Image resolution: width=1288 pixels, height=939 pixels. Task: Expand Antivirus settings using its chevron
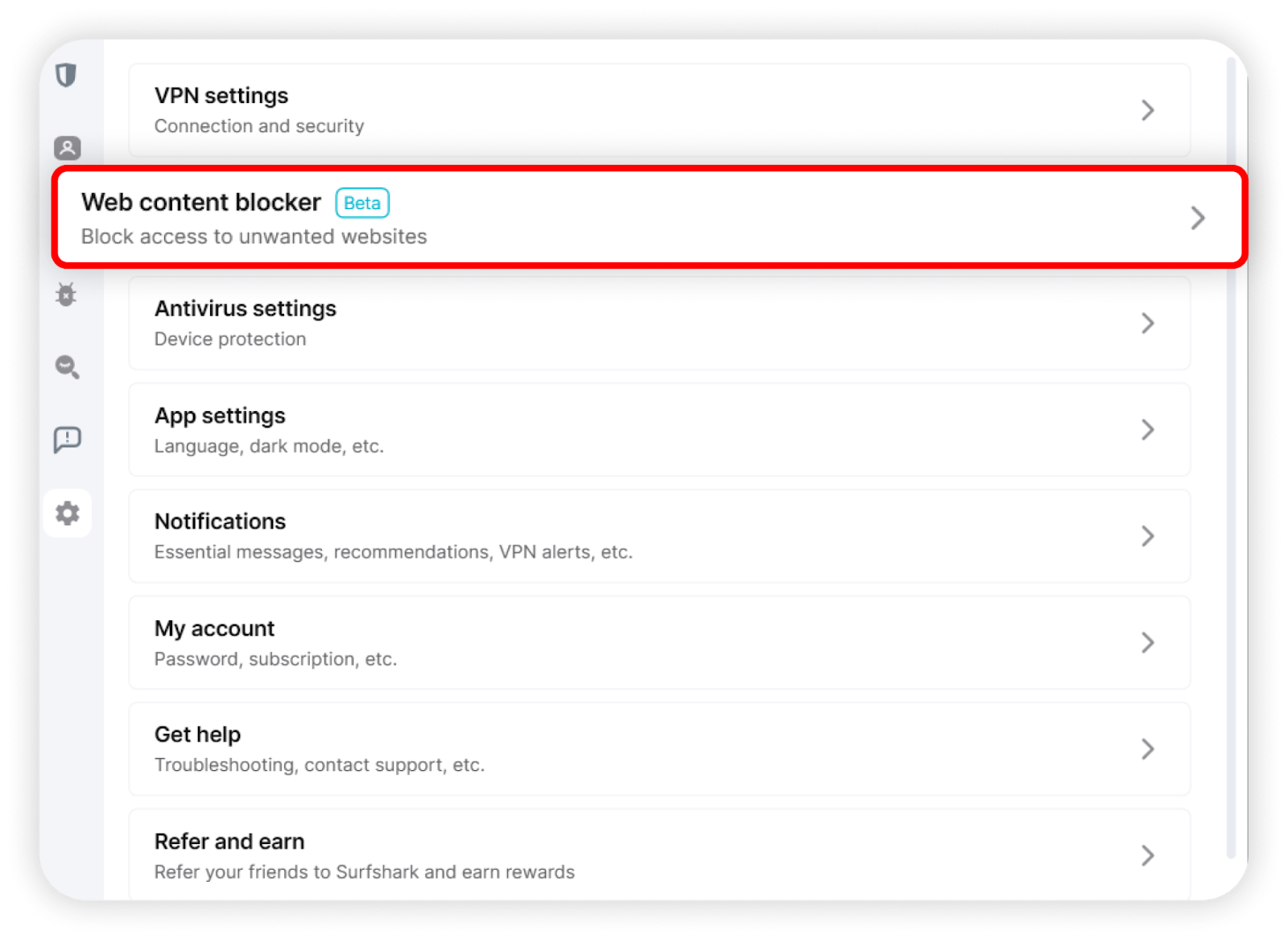click(x=1148, y=323)
